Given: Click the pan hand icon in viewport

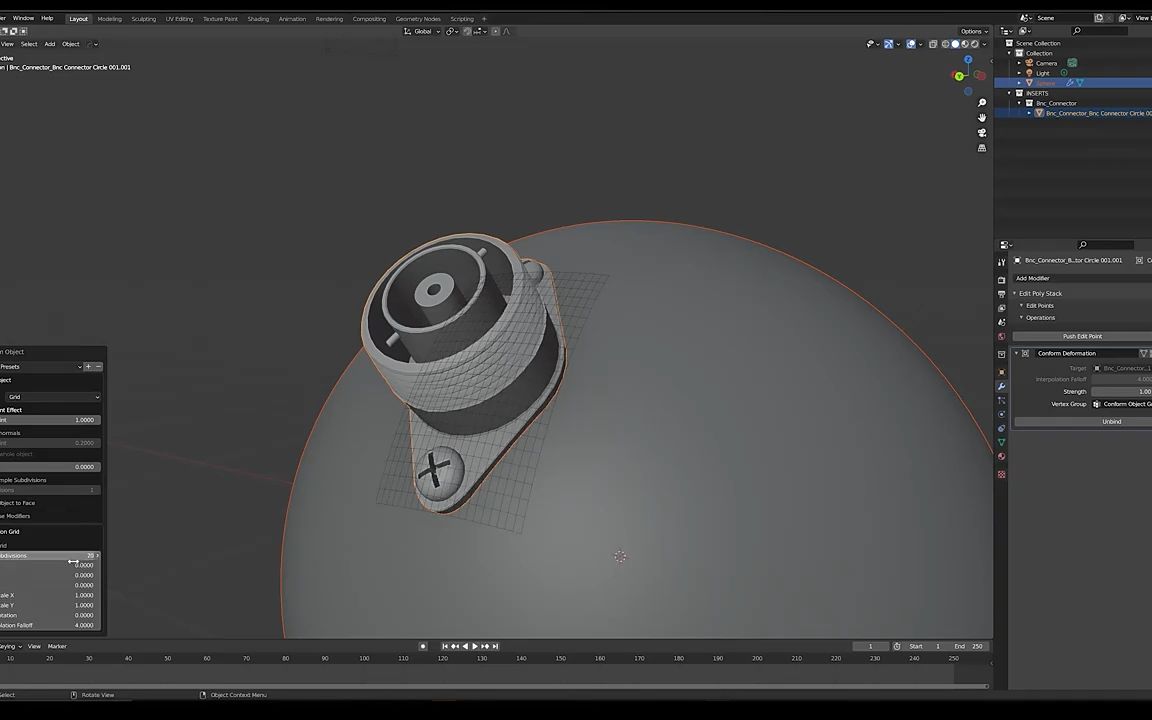Looking at the screenshot, I should click(x=982, y=118).
